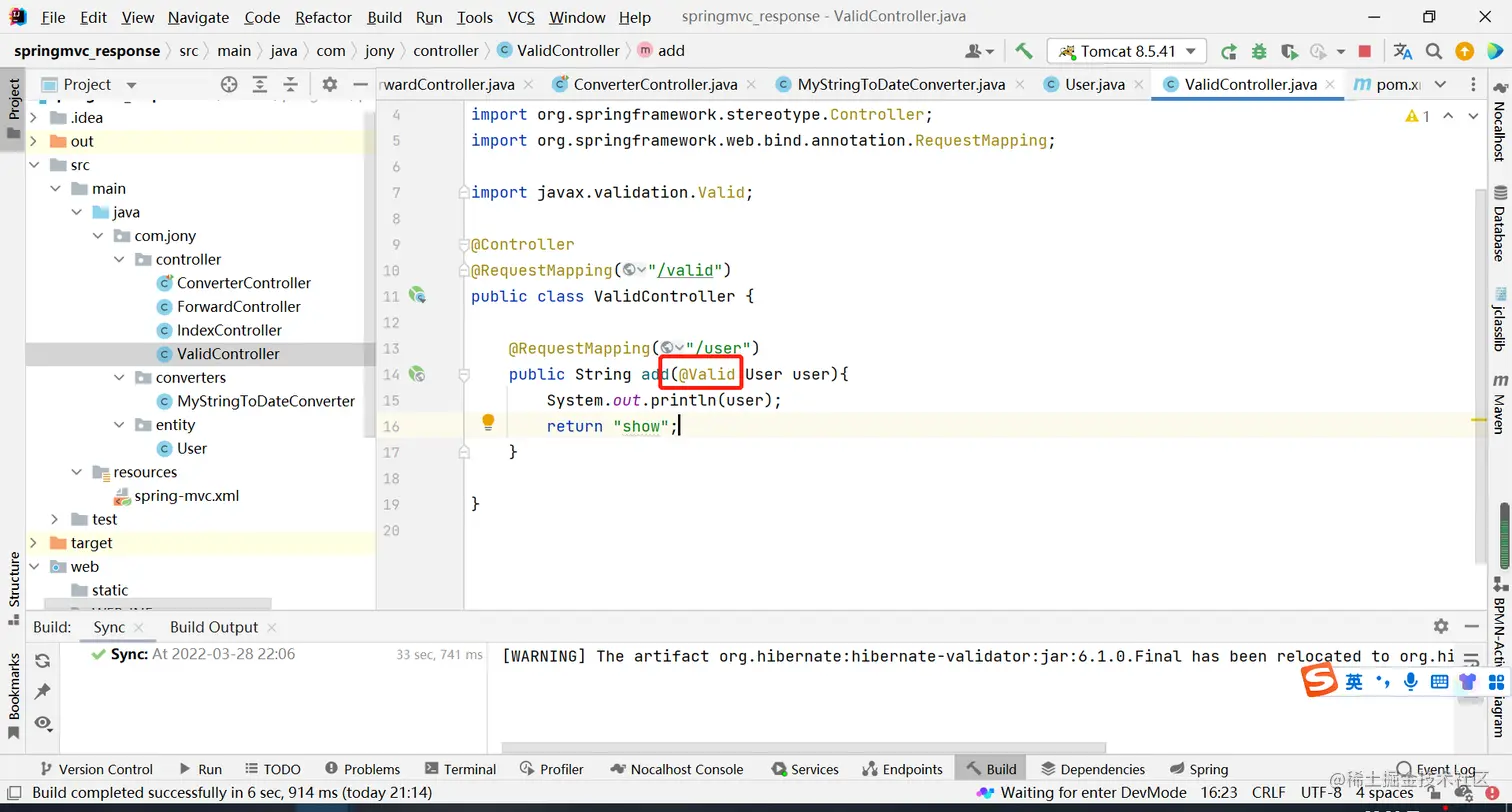The width and height of the screenshot is (1512, 812).
Task: Start debugging with the bug icon
Action: click(1259, 51)
